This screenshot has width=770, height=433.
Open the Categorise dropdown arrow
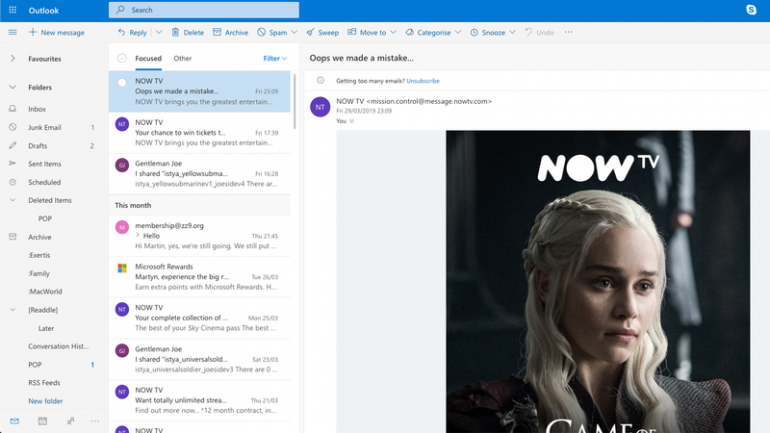pyautogui.click(x=458, y=32)
